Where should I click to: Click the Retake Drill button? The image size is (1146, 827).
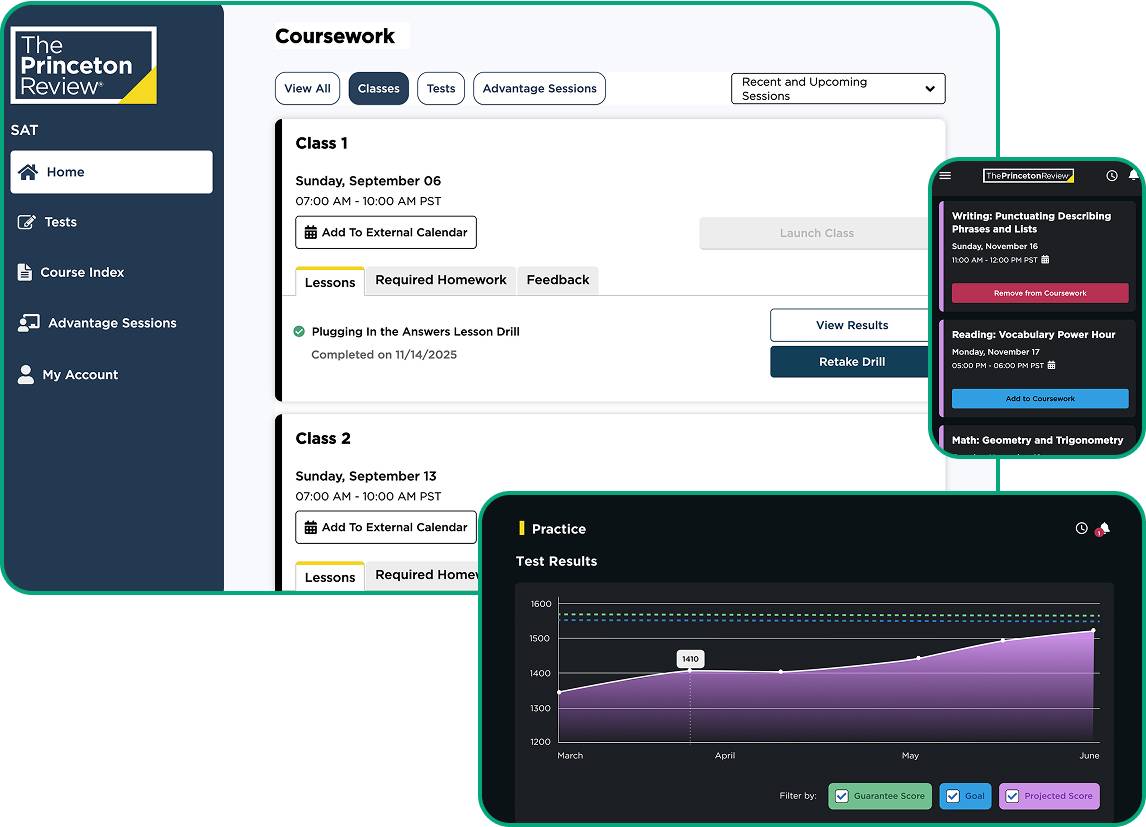[x=851, y=362]
